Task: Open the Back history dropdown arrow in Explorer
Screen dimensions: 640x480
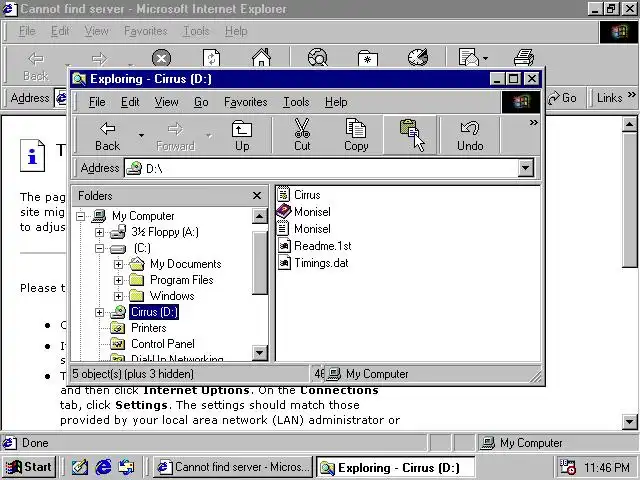Action: coord(141,136)
